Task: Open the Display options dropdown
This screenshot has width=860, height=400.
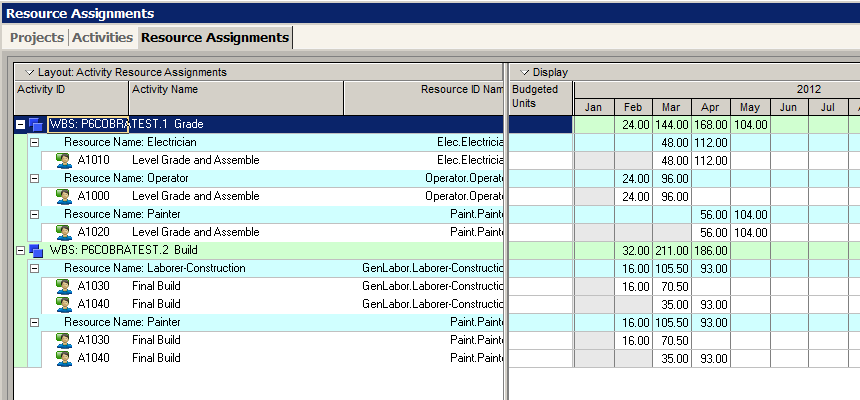Action: [524, 72]
